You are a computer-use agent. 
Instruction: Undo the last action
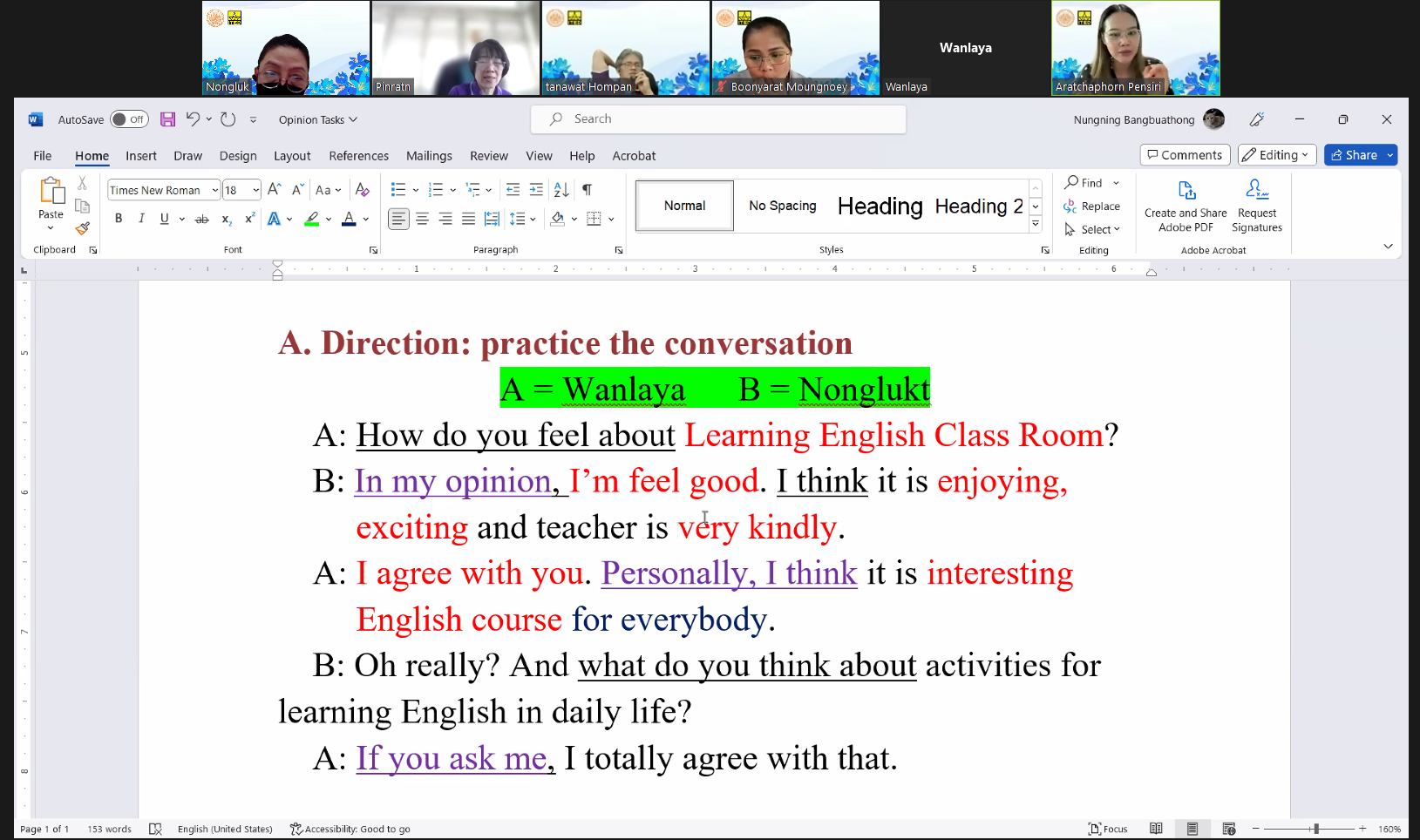click(x=193, y=119)
